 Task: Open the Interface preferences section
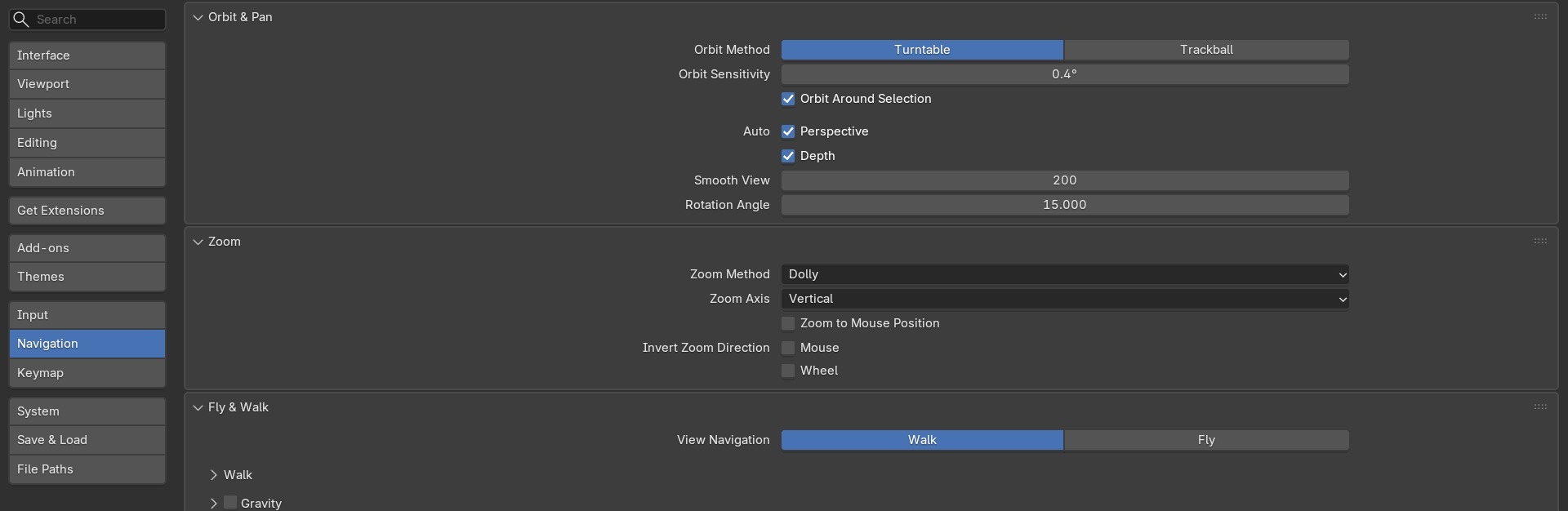[87, 56]
